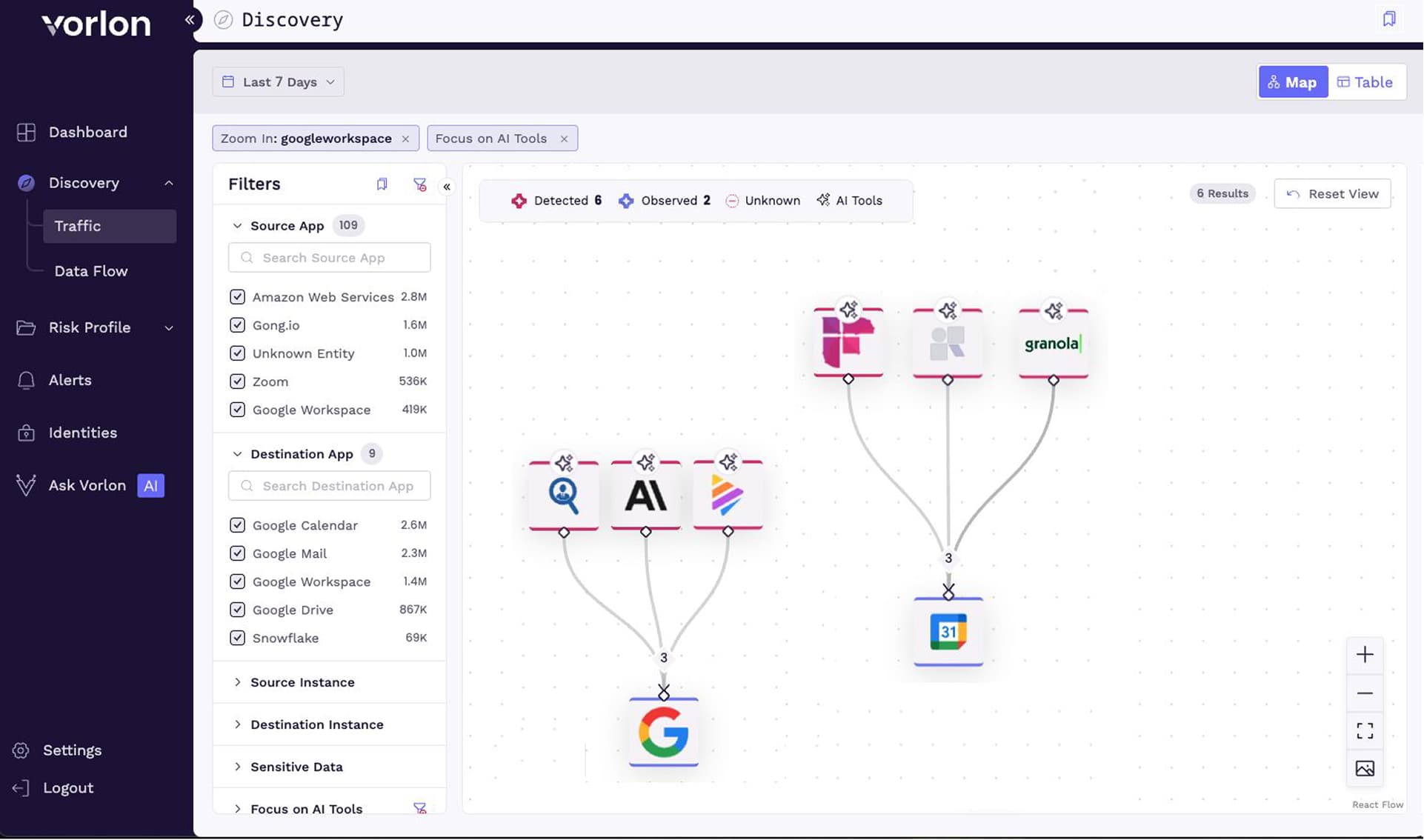Click the Google node on the map
This screenshot has height=840, width=1424.
point(663,732)
